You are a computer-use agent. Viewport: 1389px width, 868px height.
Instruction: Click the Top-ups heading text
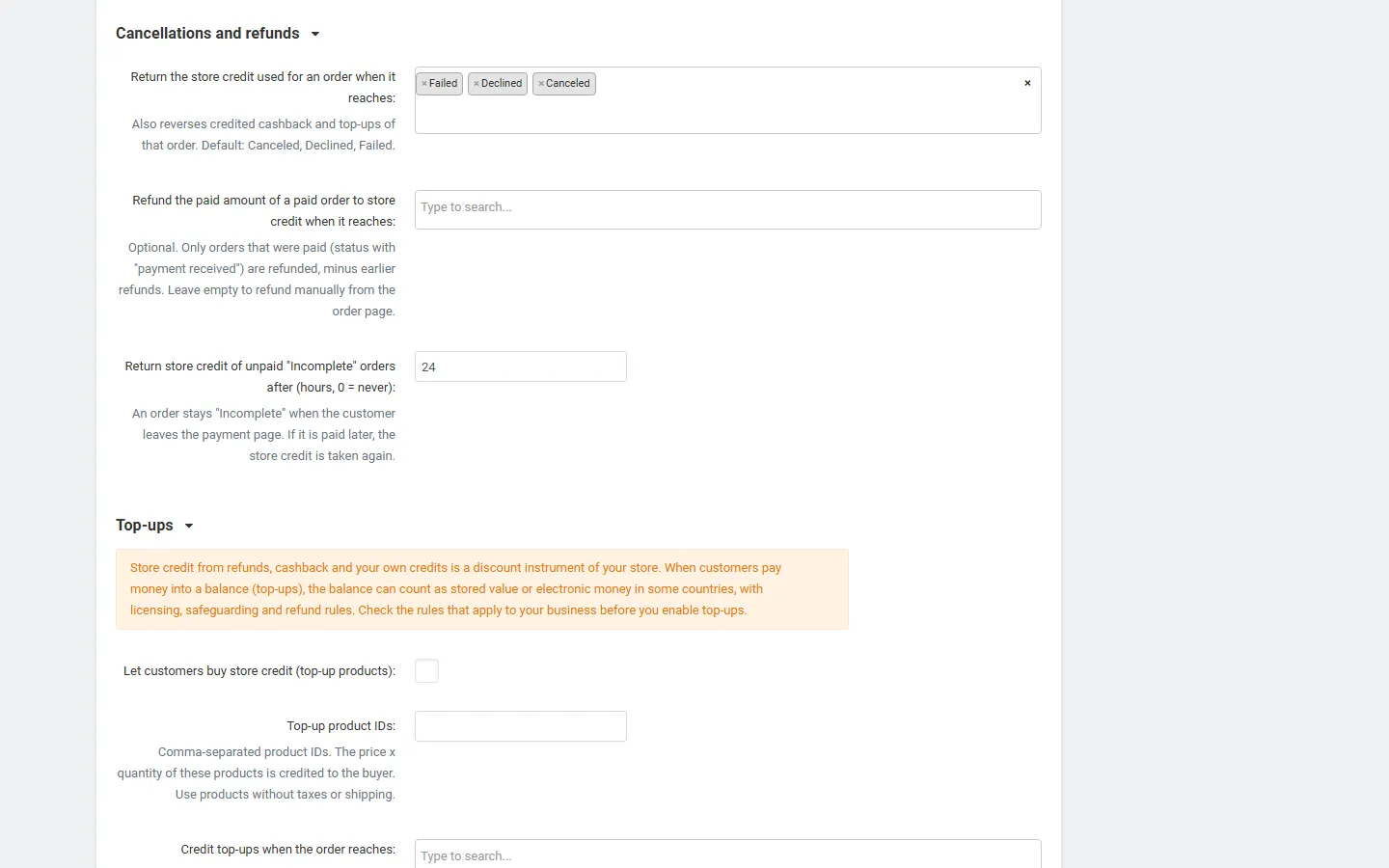(x=145, y=526)
